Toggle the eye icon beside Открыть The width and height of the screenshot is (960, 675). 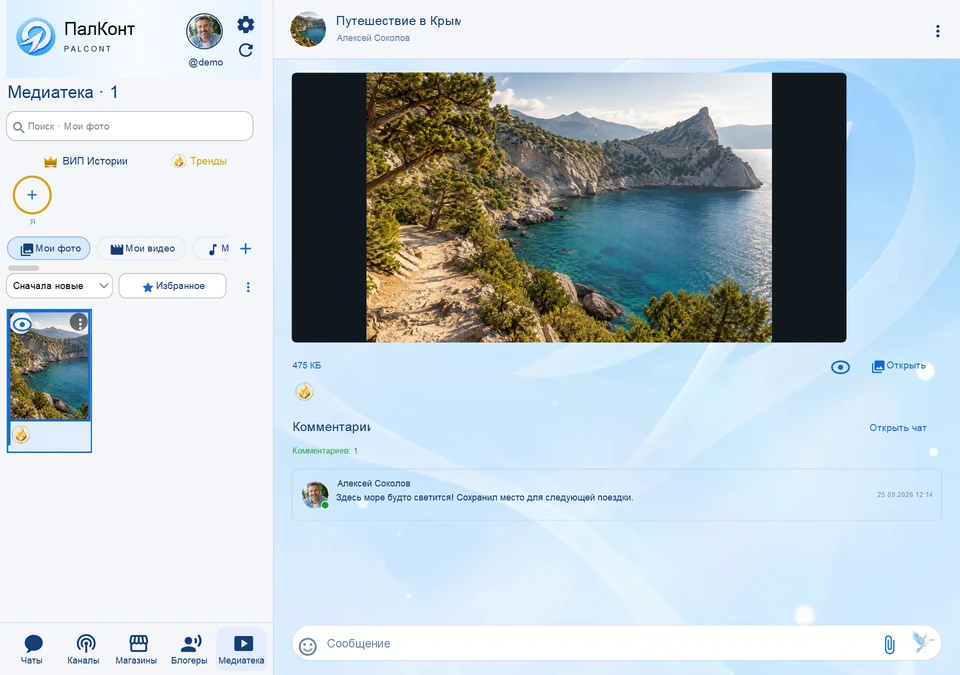click(840, 367)
